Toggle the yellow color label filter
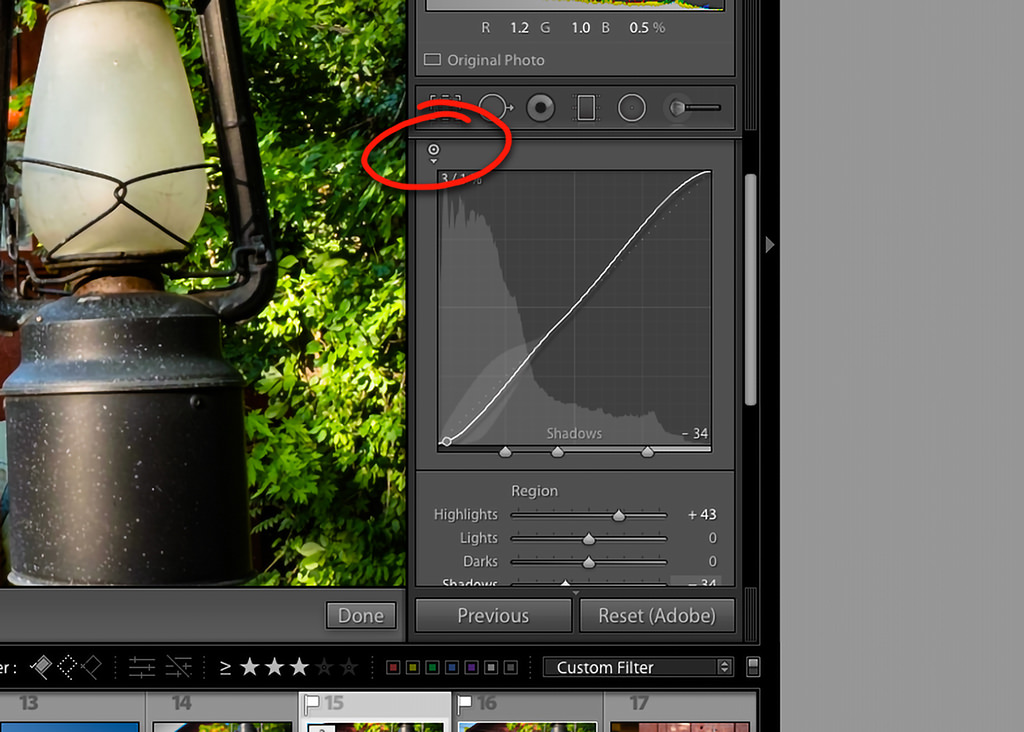Screen dimensions: 1024x732 click(x=413, y=667)
